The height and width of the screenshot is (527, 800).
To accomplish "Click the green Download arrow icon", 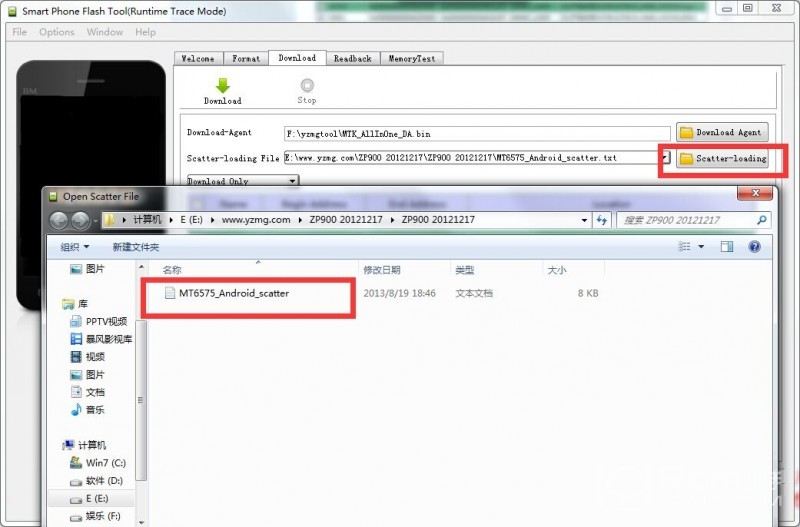I will pos(222,85).
